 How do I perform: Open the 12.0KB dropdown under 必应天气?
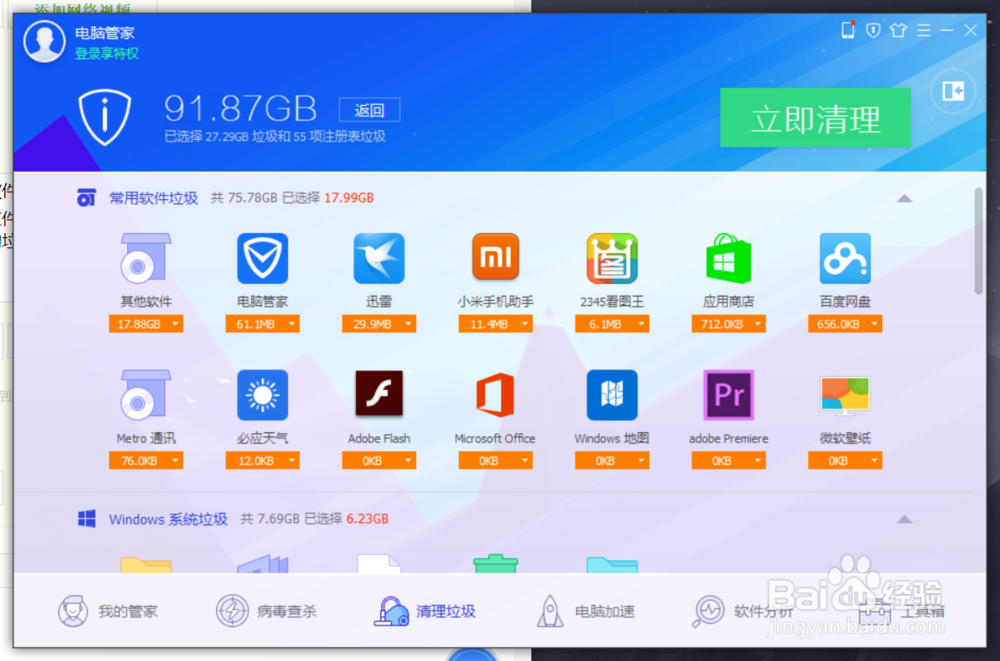coord(262,461)
